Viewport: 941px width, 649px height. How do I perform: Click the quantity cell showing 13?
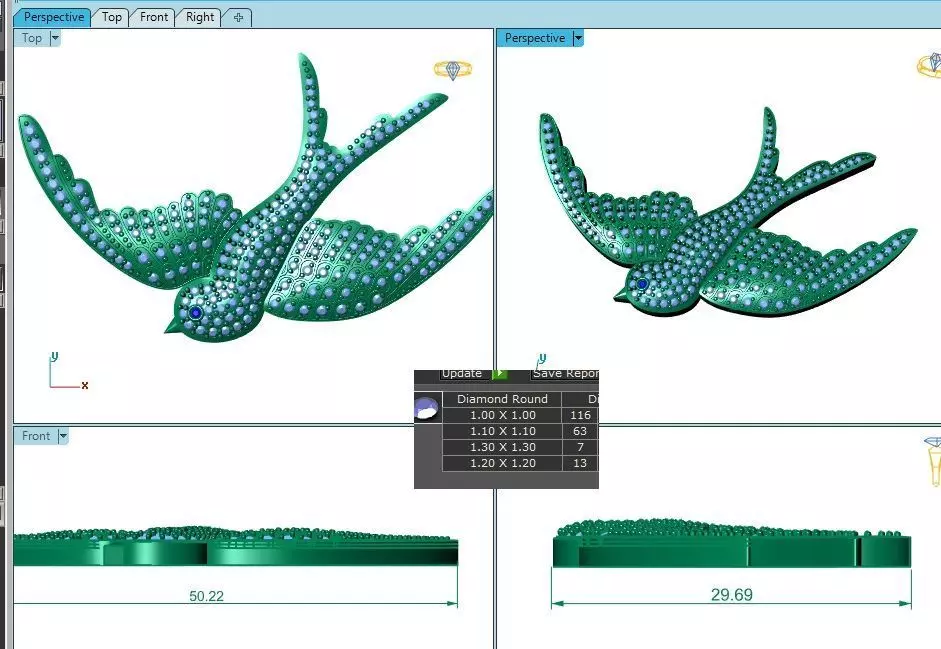tap(580, 463)
